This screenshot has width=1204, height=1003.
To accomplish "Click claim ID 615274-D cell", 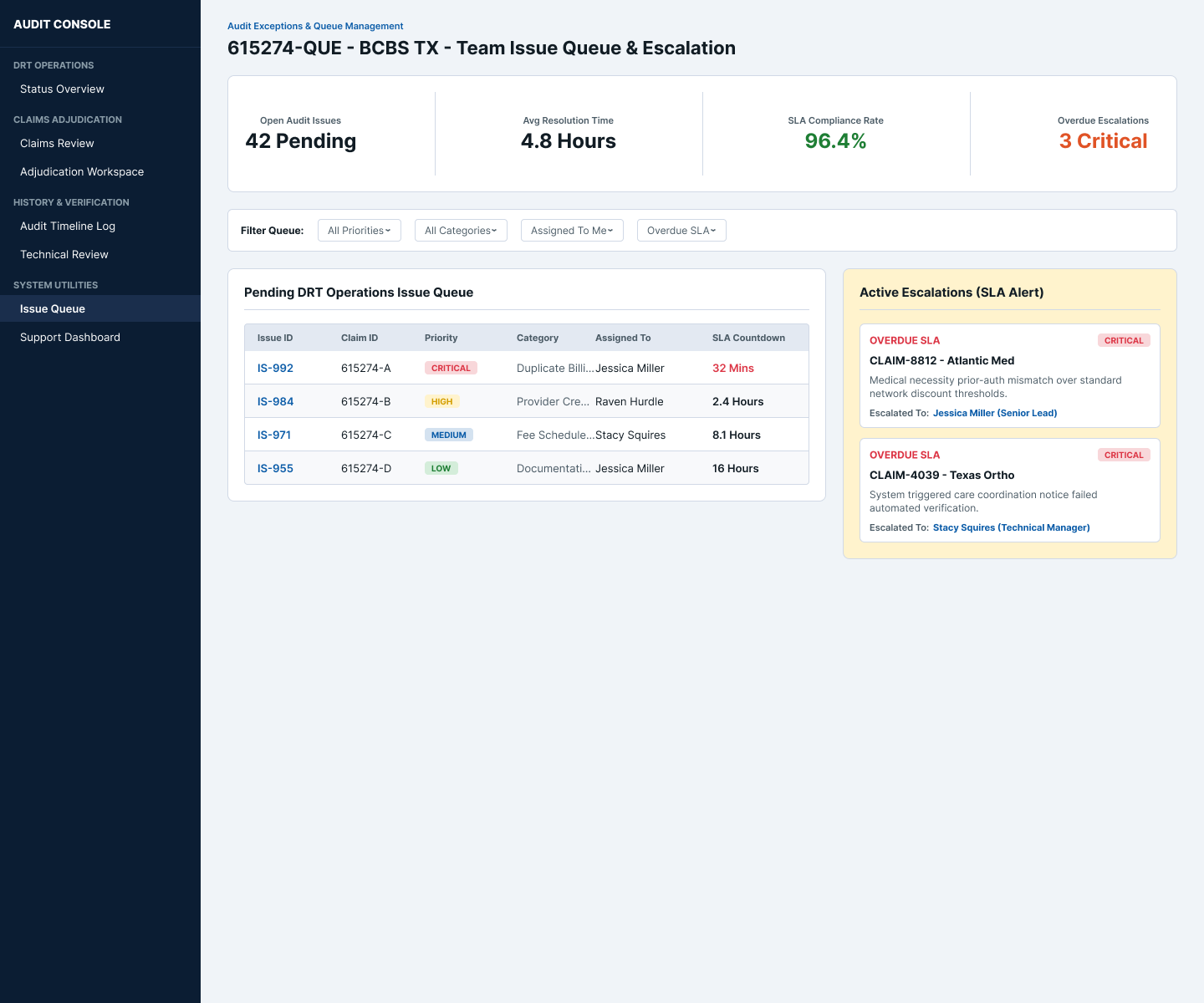I will (x=366, y=468).
